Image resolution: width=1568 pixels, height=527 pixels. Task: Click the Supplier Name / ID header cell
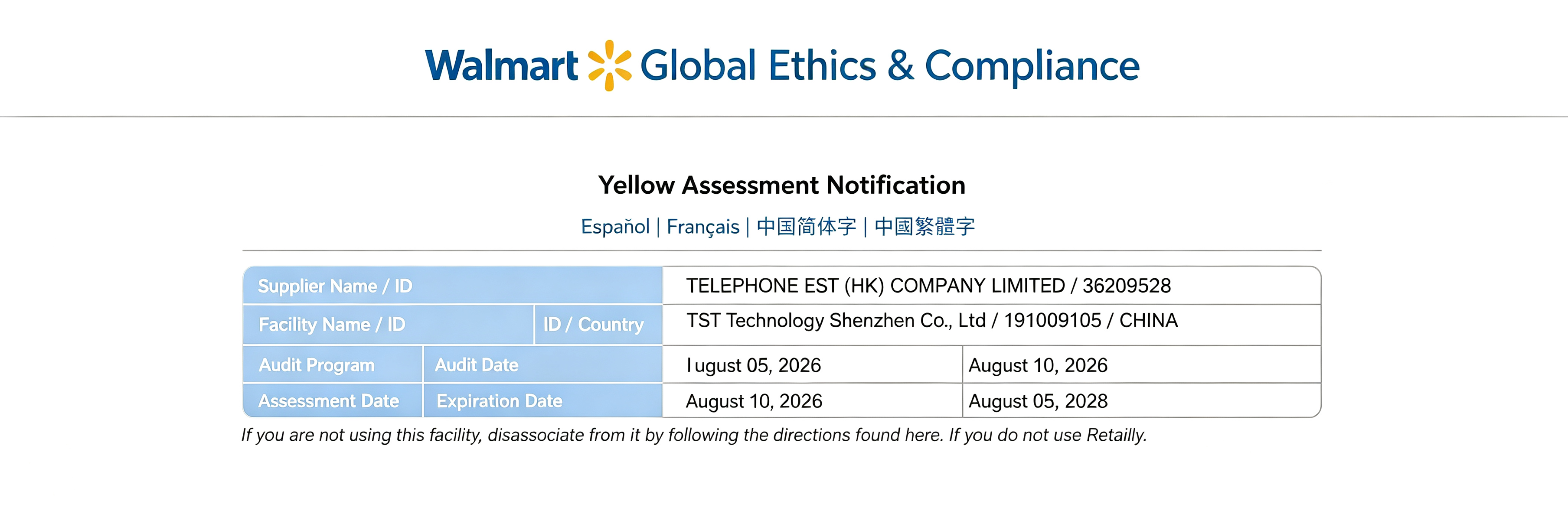point(453,286)
